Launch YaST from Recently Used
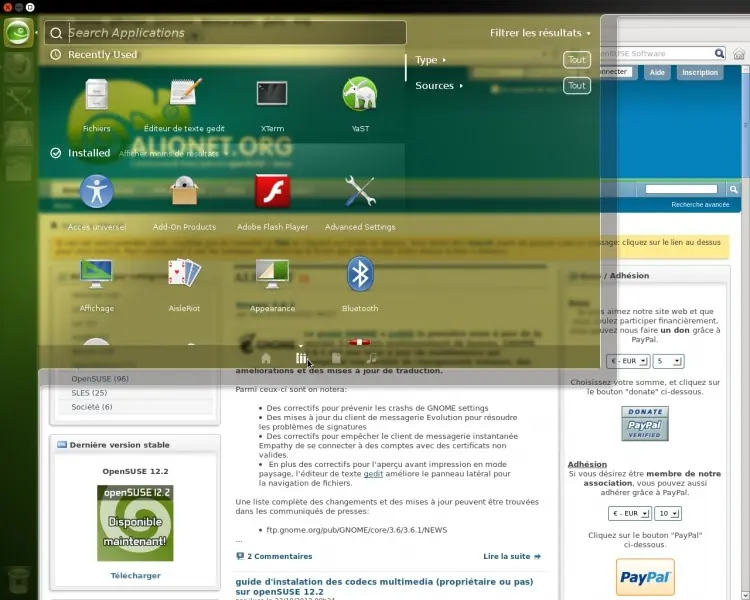Screen dimensions: 750x600 360,105
